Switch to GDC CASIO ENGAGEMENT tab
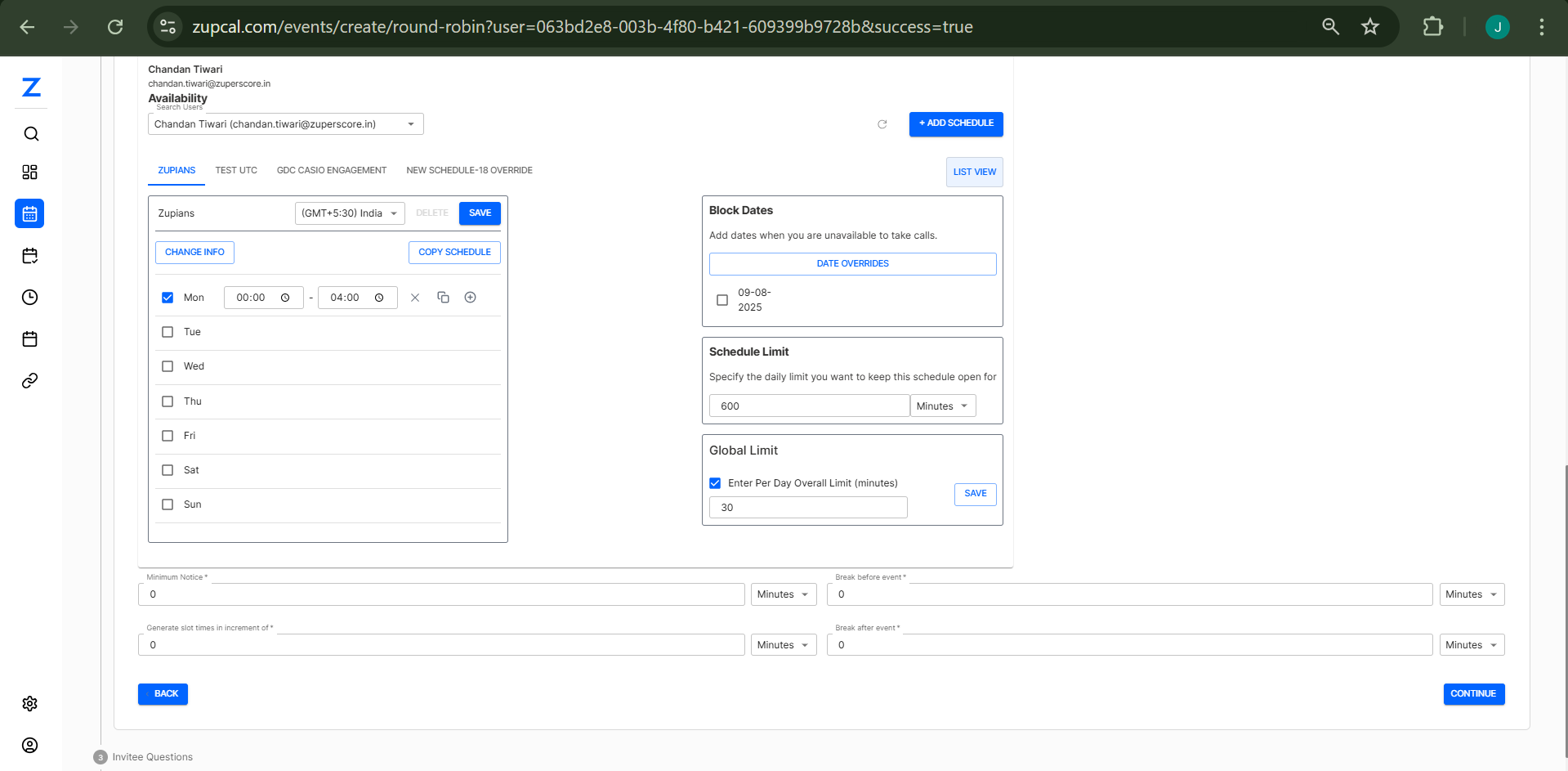 tap(332, 171)
